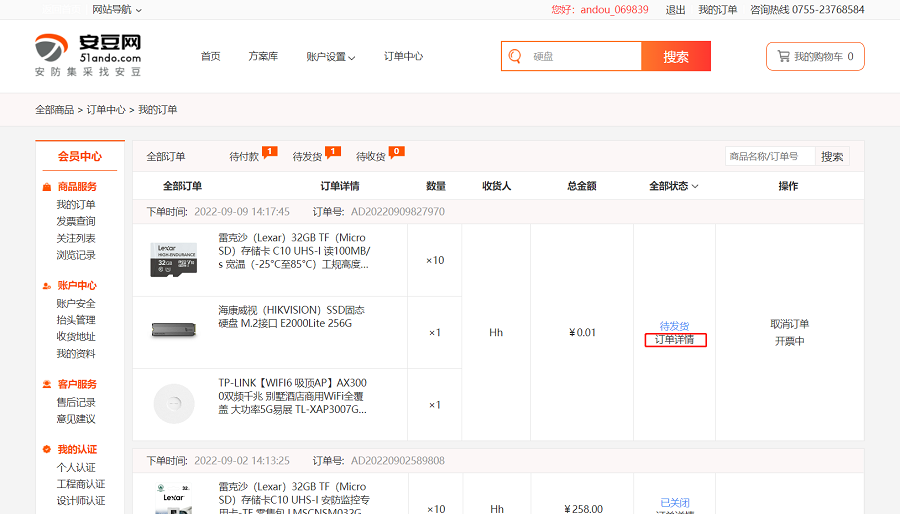Select the 待付款 tab

click(x=244, y=157)
